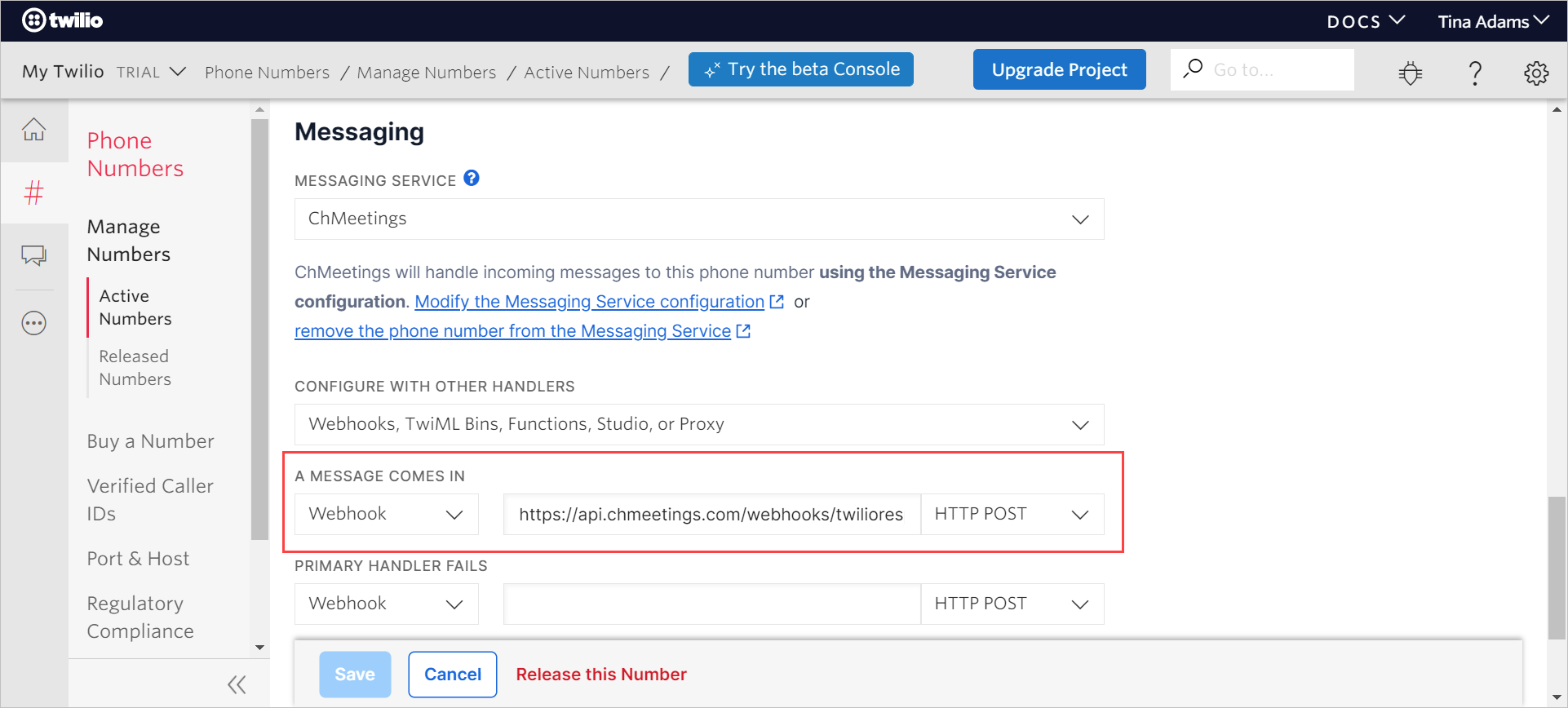Open the Tina Adams account menu
The image size is (1568, 708).
tap(1493, 21)
